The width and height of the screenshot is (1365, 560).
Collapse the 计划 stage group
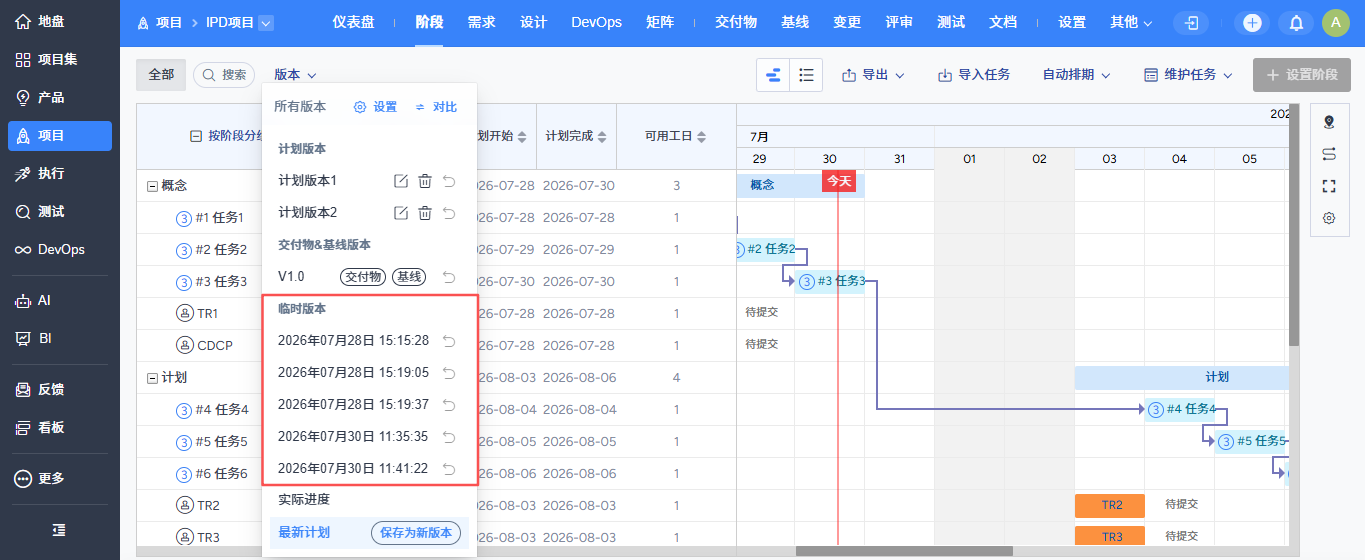point(152,378)
